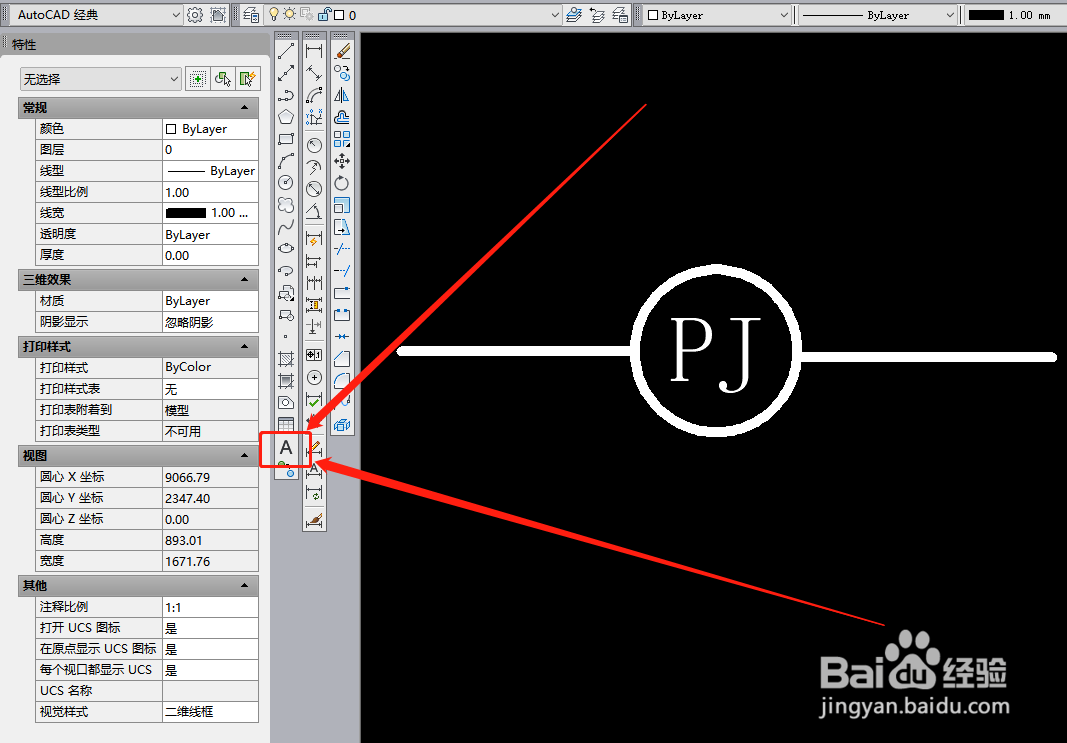Image resolution: width=1067 pixels, height=743 pixels.
Task: Collapse the 常规 section
Action: tap(244, 108)
